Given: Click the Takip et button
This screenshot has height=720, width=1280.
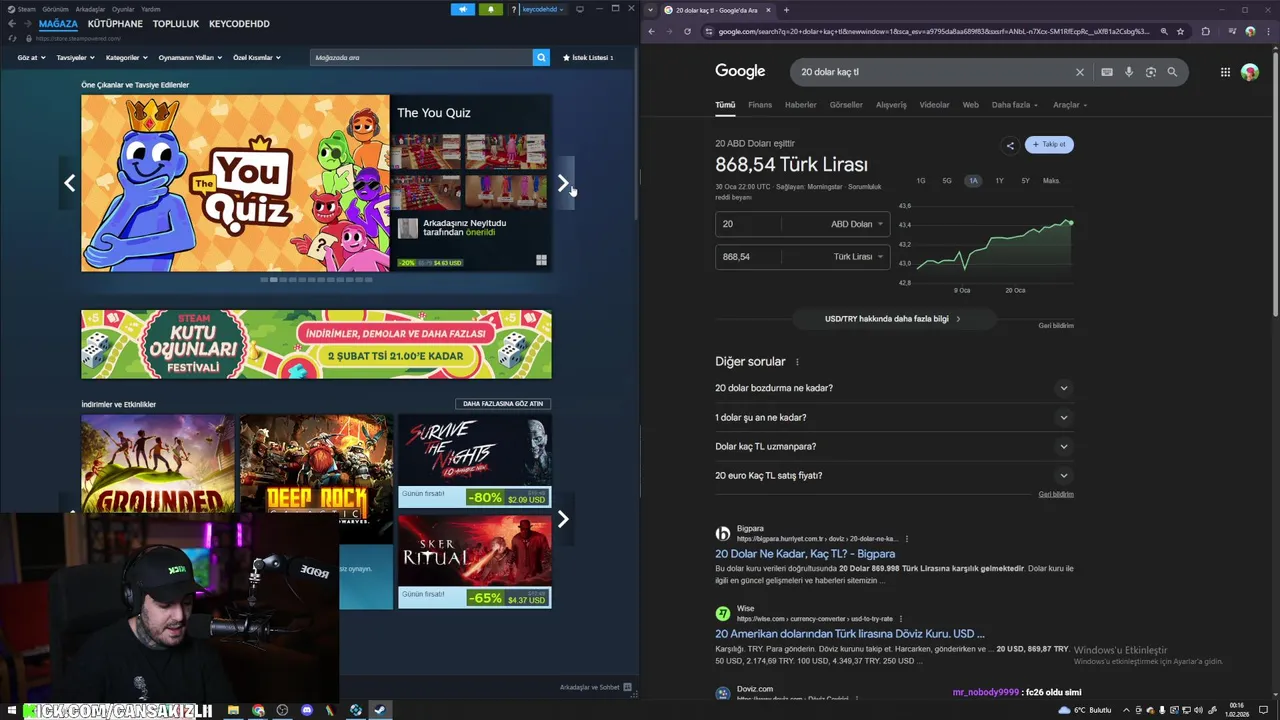Looking at the screenshot, I should click(1049, 145).
